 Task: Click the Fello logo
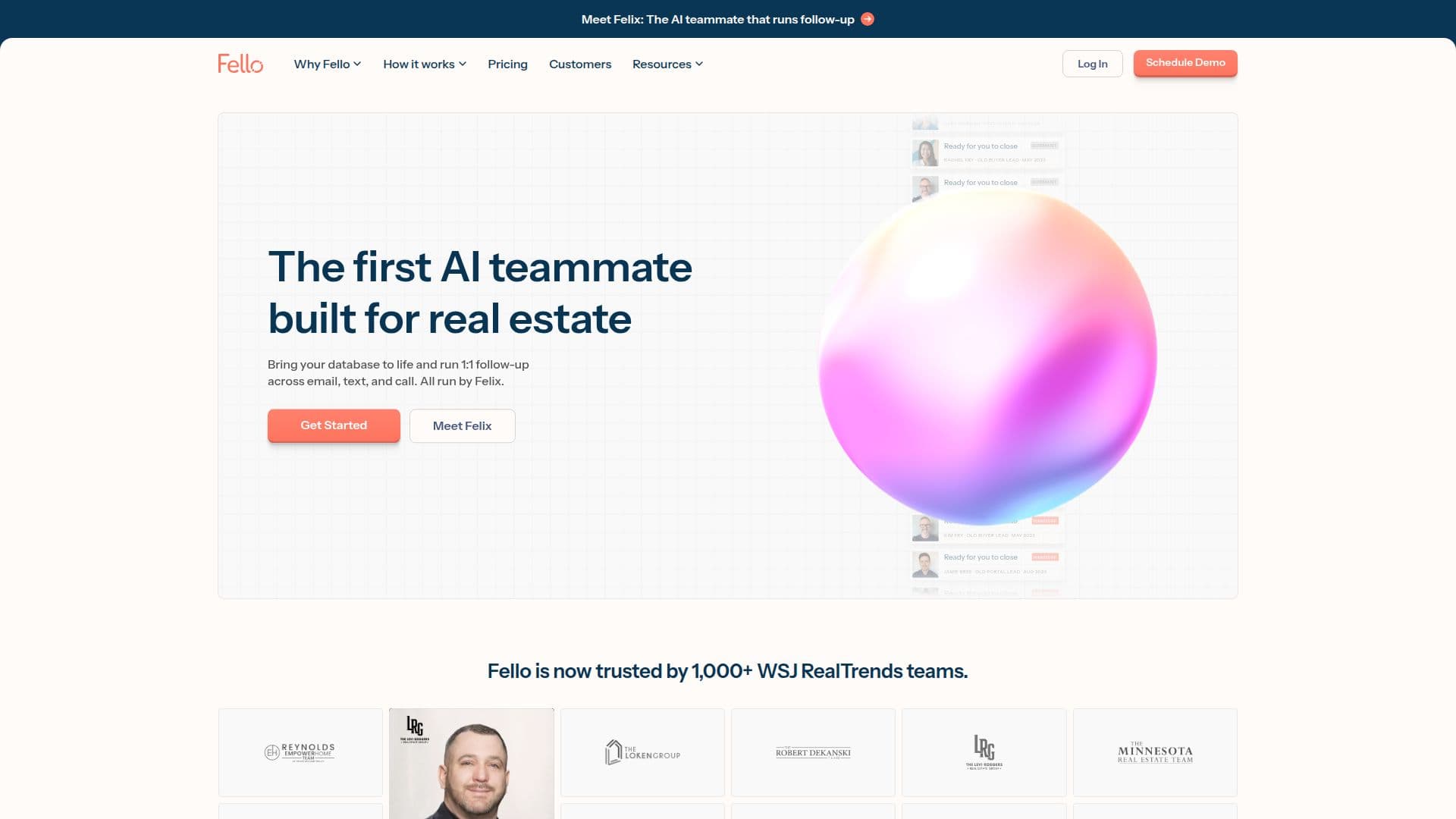coord(240,64)
